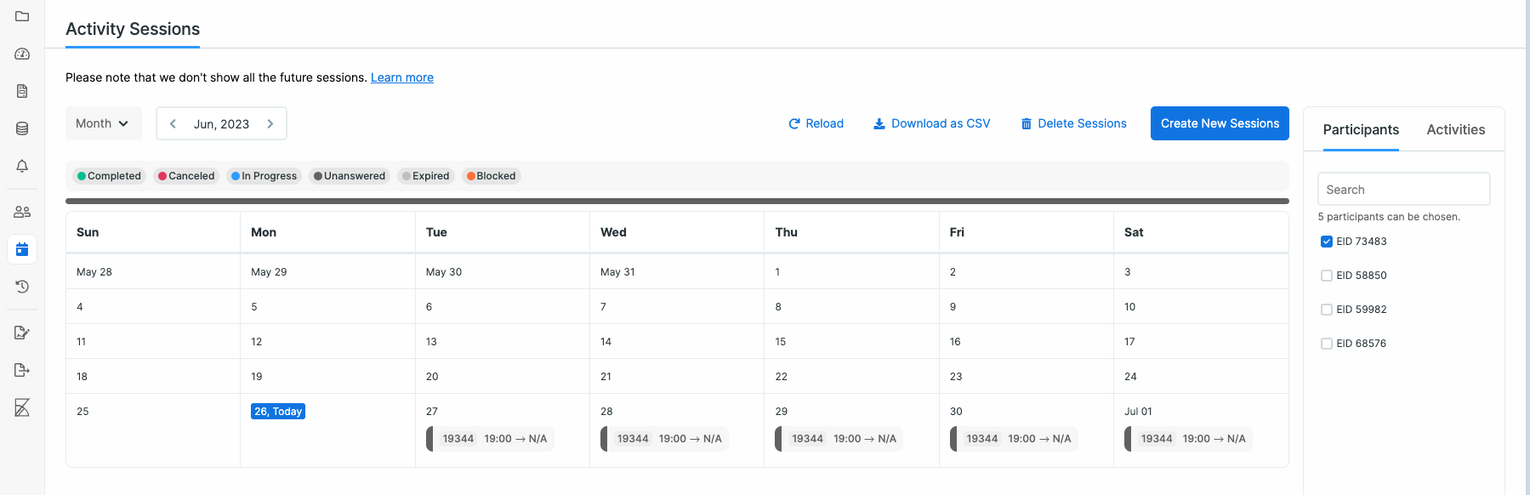Click the history clock icon in sidebar
The width and height of the screenshot is (1530, 495).
(22, 287)
